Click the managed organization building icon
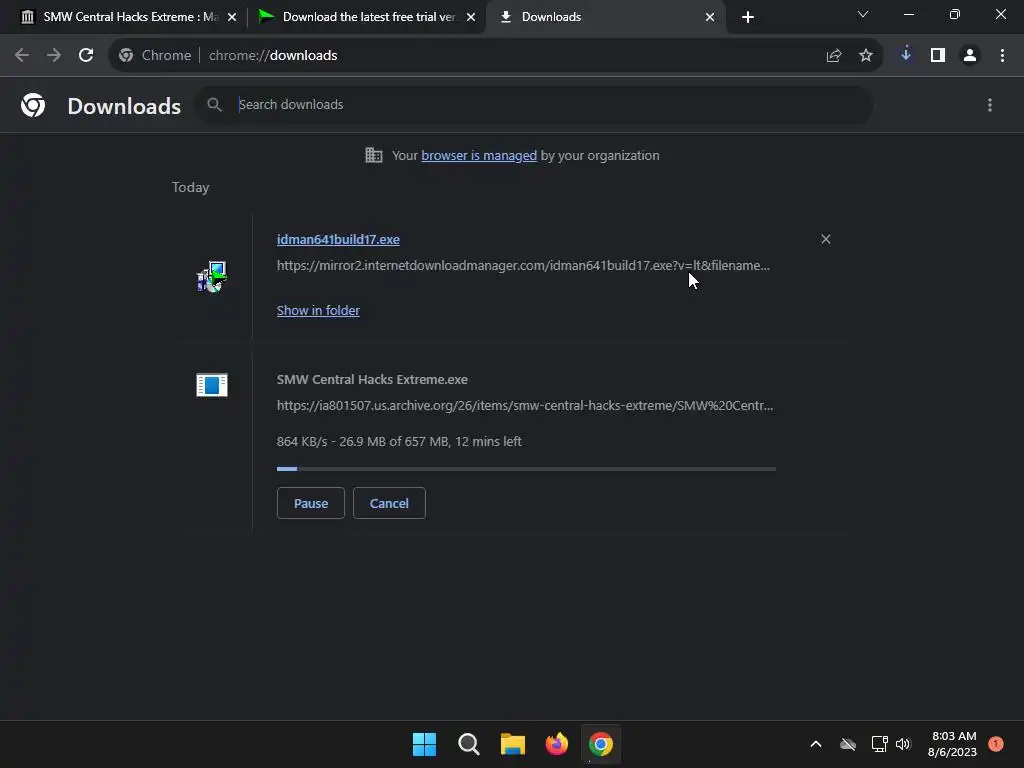1024x768 pixels. pos(374,155)
